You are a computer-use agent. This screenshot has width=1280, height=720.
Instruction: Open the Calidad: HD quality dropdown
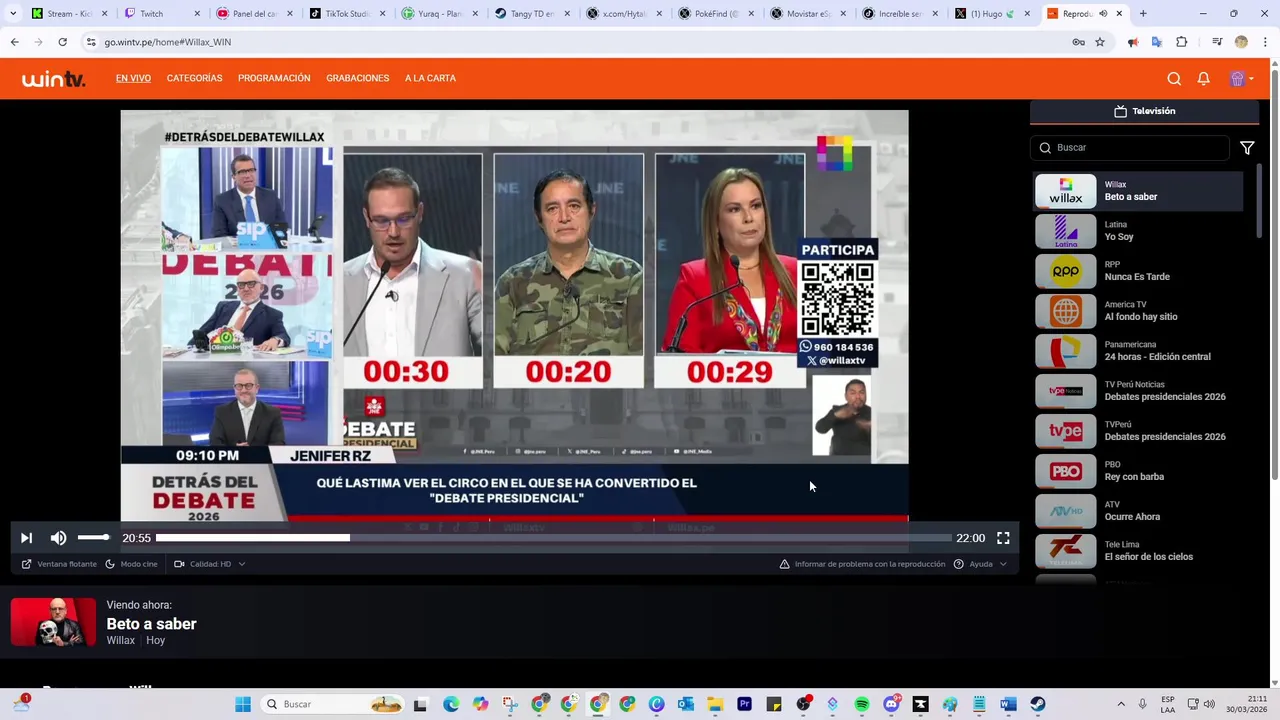click(x=210, y=564)
